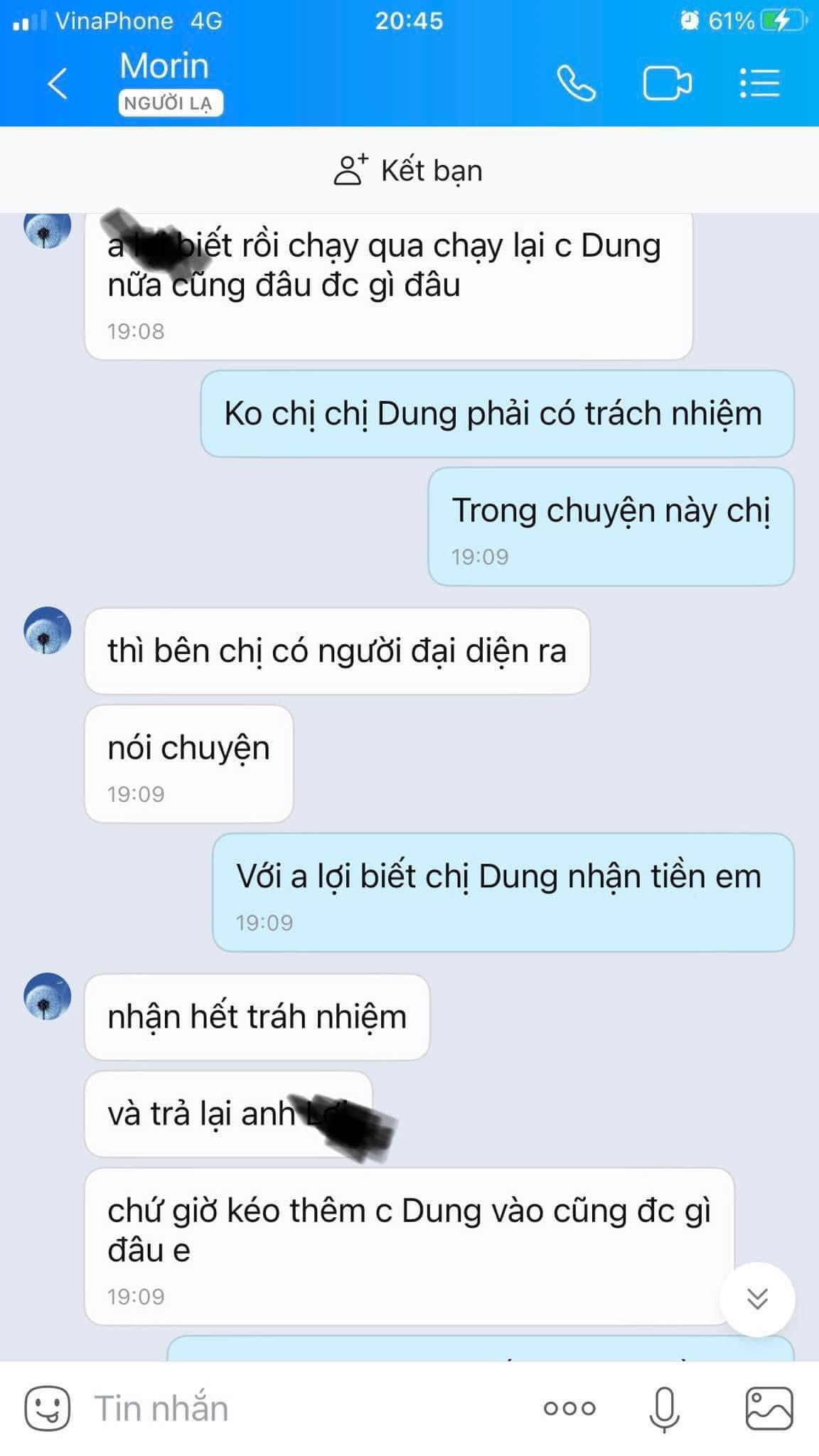
Task: Open the three-dots more options
Action: point(569,1408)
